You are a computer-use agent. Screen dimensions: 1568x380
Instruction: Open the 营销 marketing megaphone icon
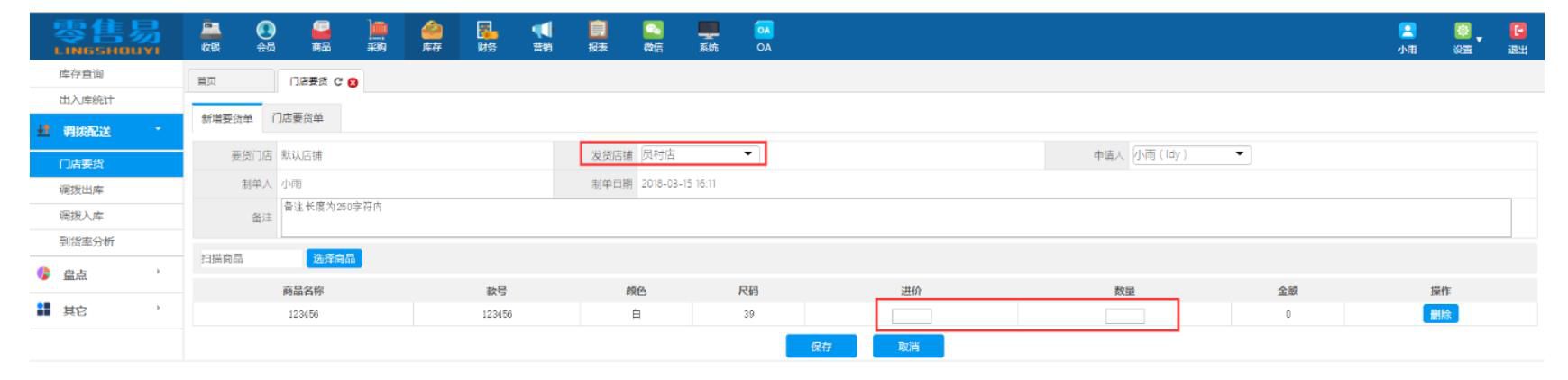click(542, 36)
